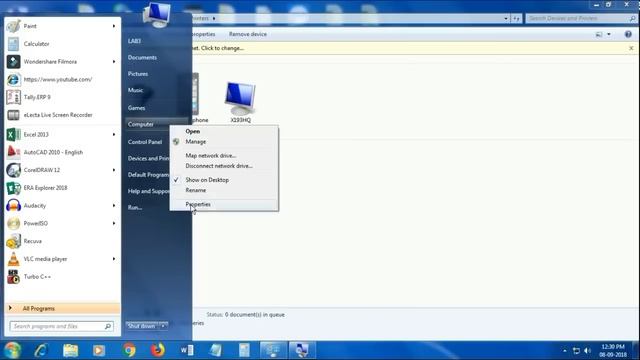
Task: Select Map network drive...
Action: 224,156
